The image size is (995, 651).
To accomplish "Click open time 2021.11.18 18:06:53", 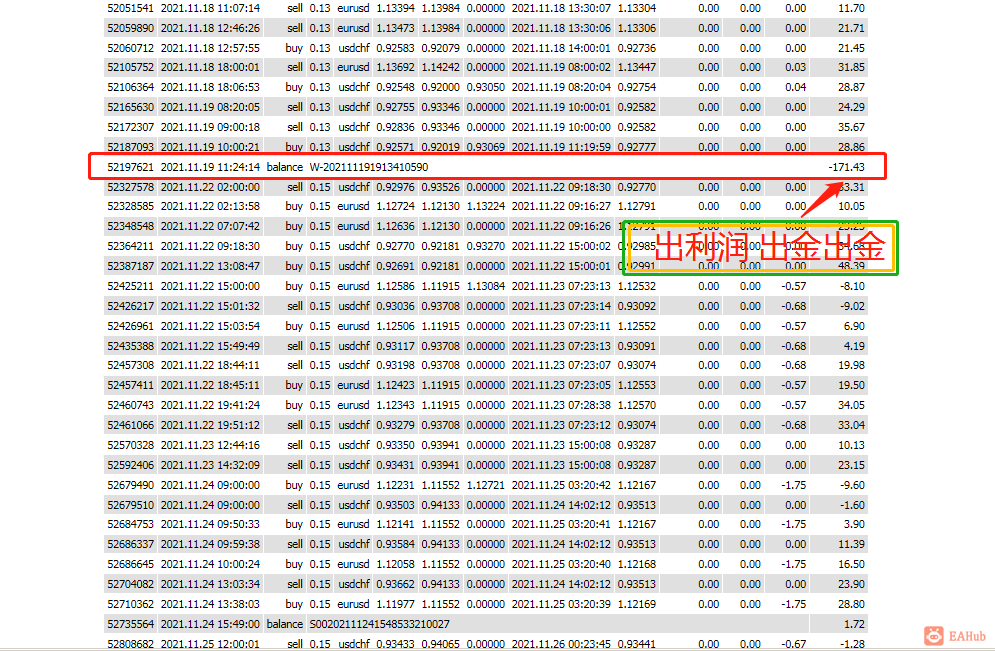I will tap(210, 87).
